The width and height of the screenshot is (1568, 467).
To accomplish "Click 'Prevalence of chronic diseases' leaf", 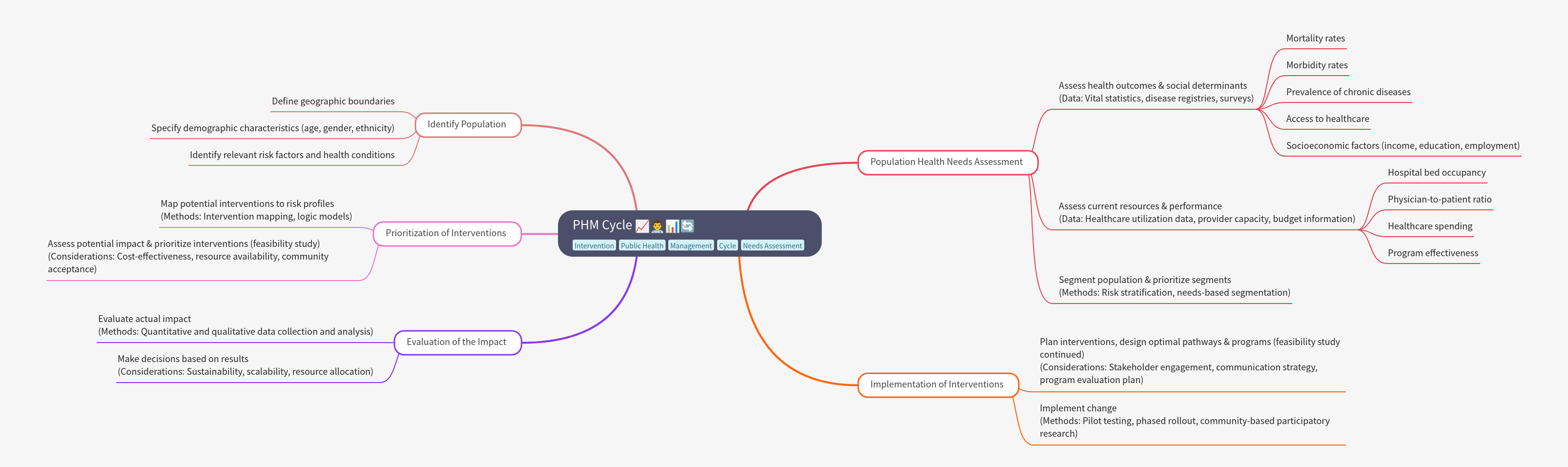I will pos(1348,92).
